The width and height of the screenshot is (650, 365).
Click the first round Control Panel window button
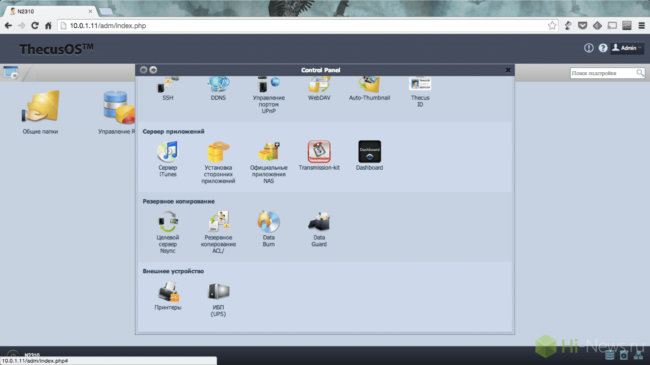[143, 70]
